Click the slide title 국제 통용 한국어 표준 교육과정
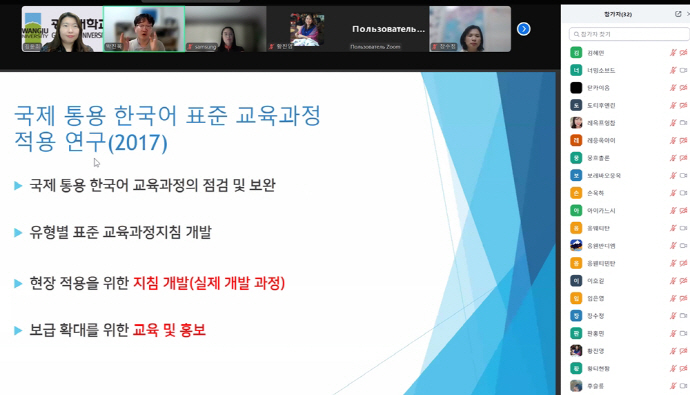Viewport: 690px width, 395px height. (168, 116)
